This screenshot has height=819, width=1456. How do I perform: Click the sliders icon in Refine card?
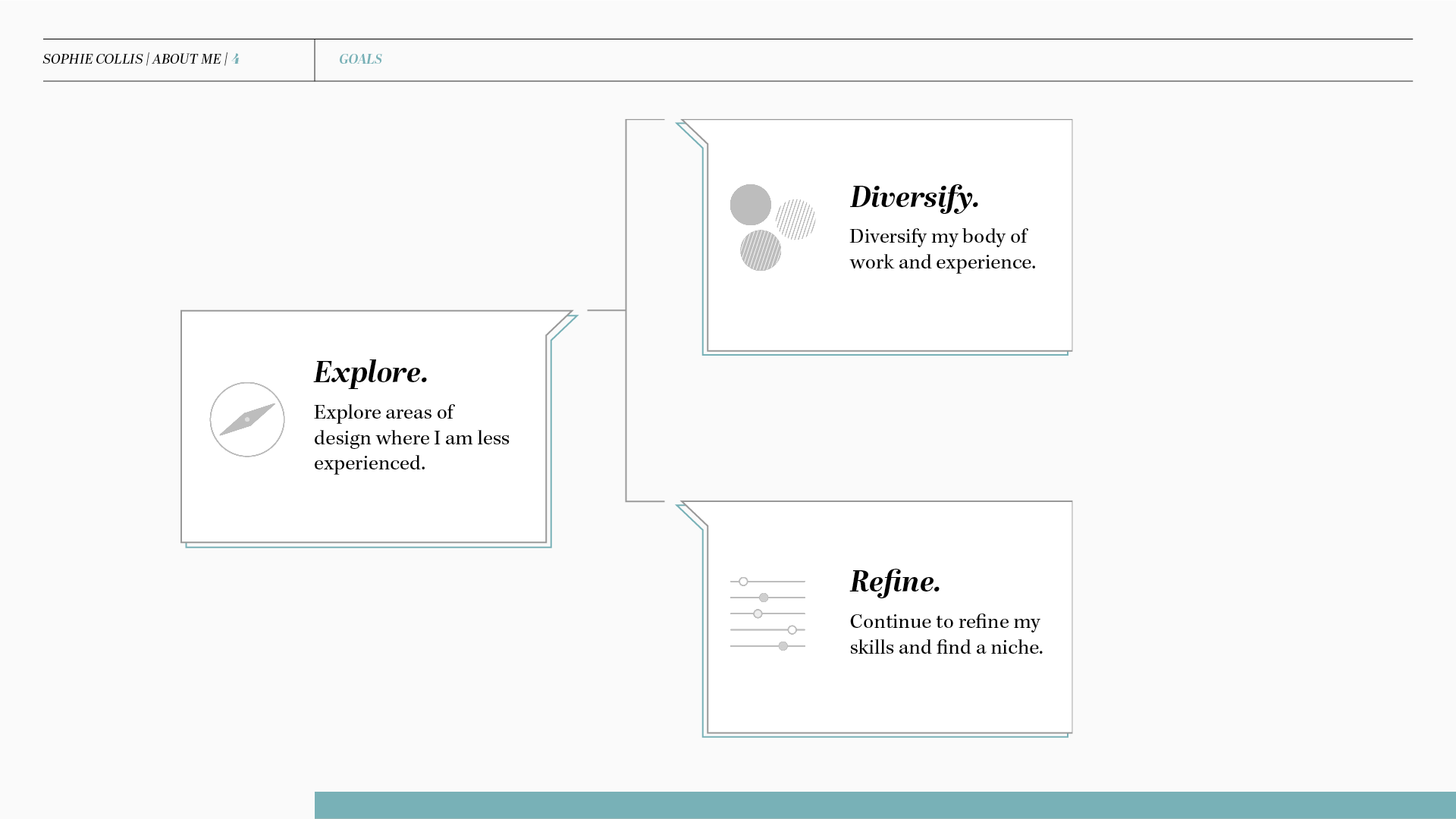(767, 613)
